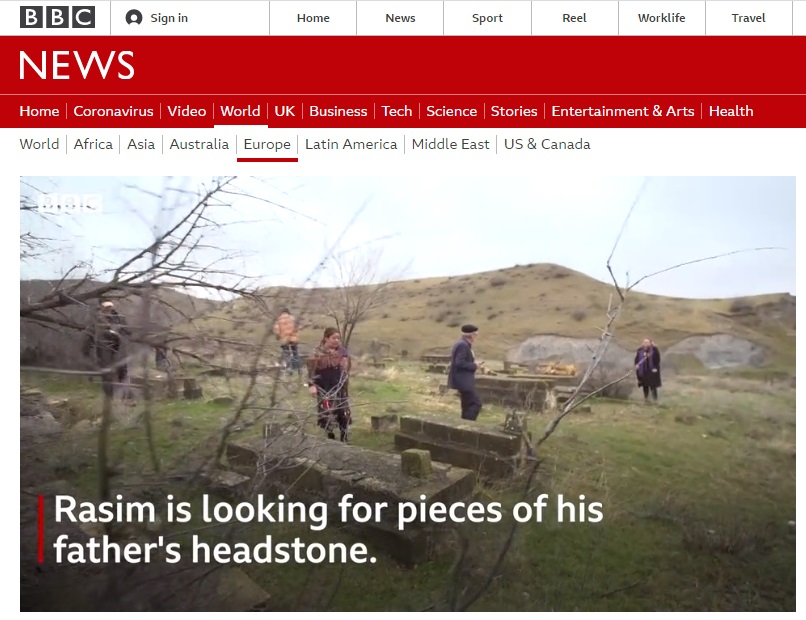Open the Travel section
The image size is (806, 620).
[x=748, y=18]
